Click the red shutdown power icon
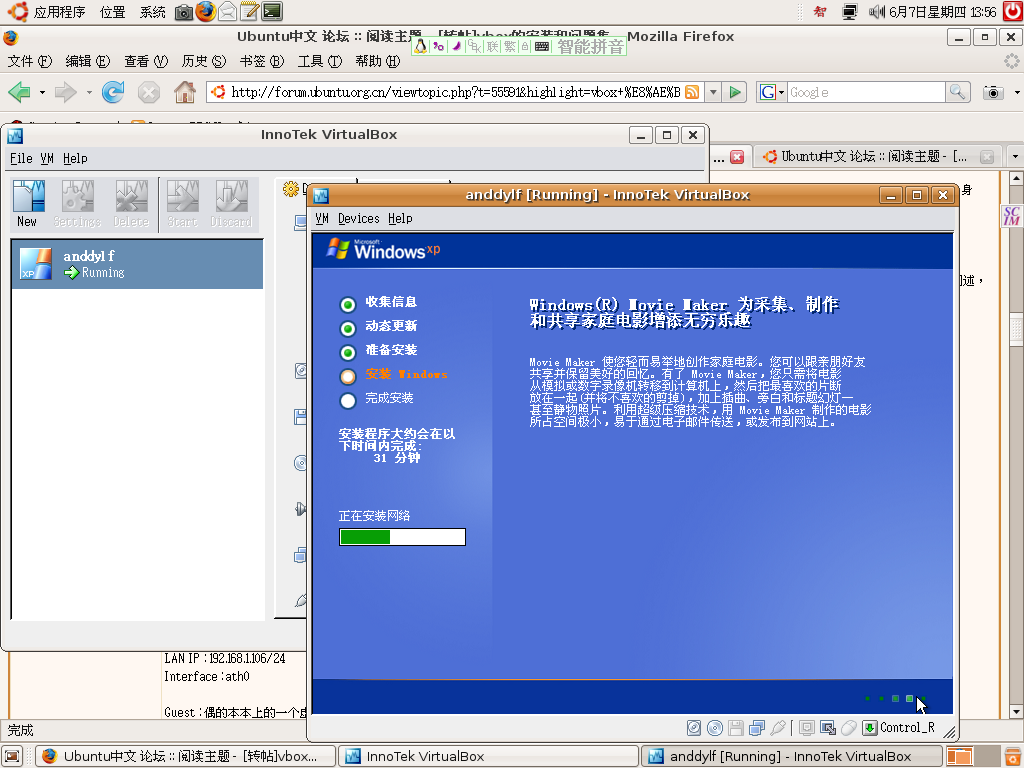 1012,11
